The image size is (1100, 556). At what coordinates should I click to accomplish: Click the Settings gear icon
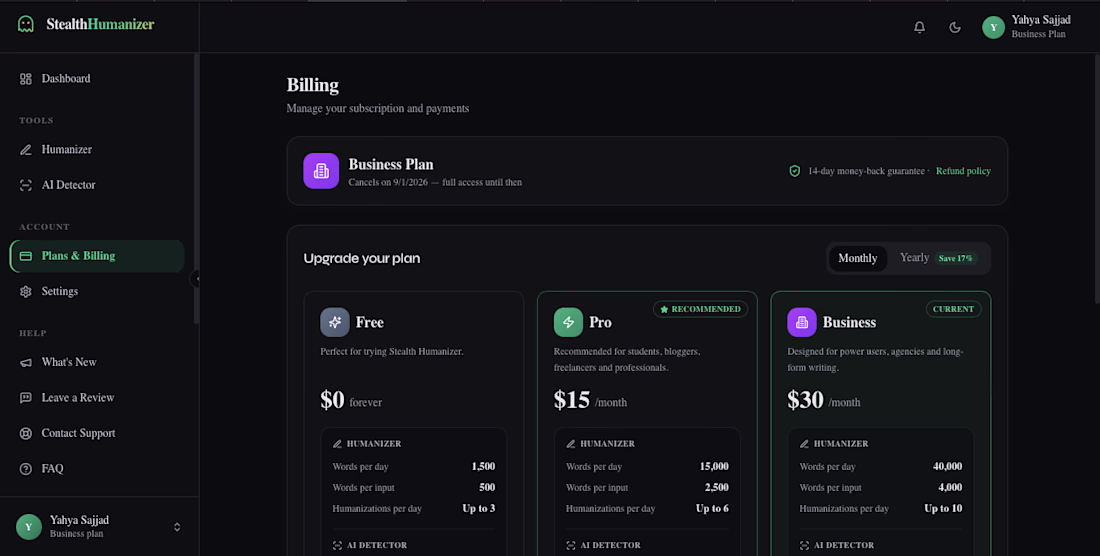pyautogui.click(x=26, y=292)
